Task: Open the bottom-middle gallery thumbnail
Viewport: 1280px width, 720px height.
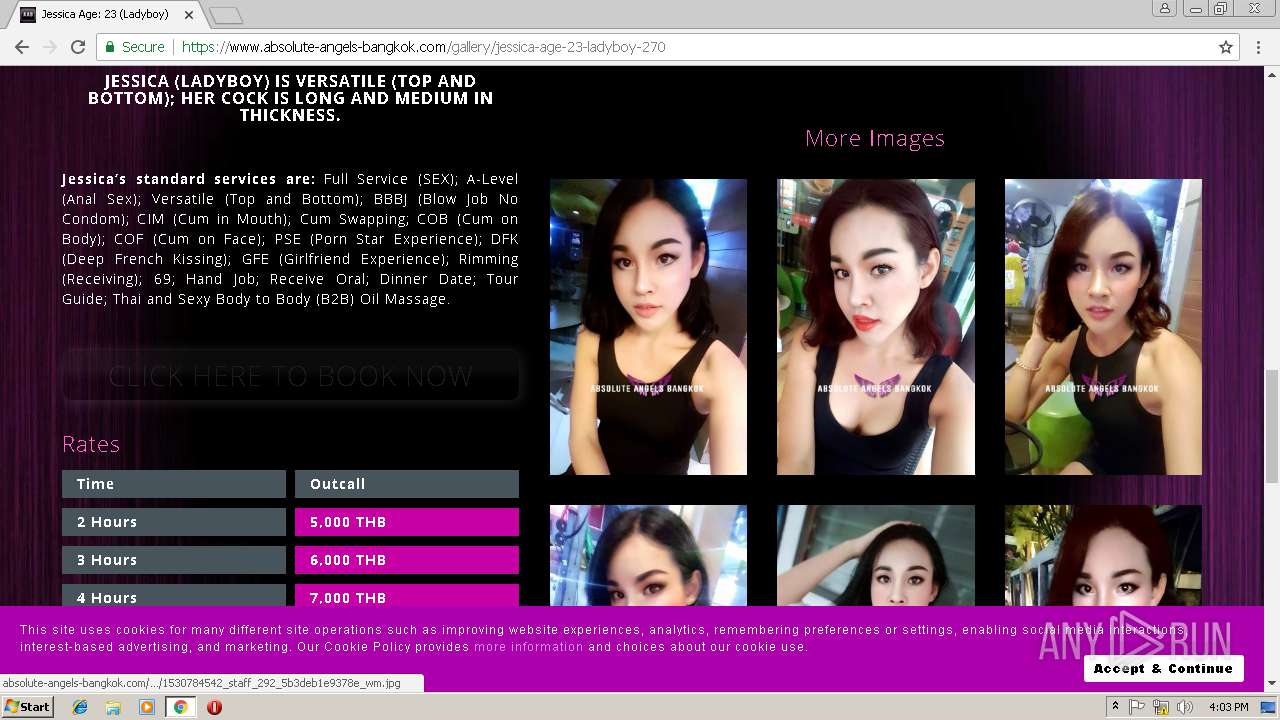Action: click(876, 555)
